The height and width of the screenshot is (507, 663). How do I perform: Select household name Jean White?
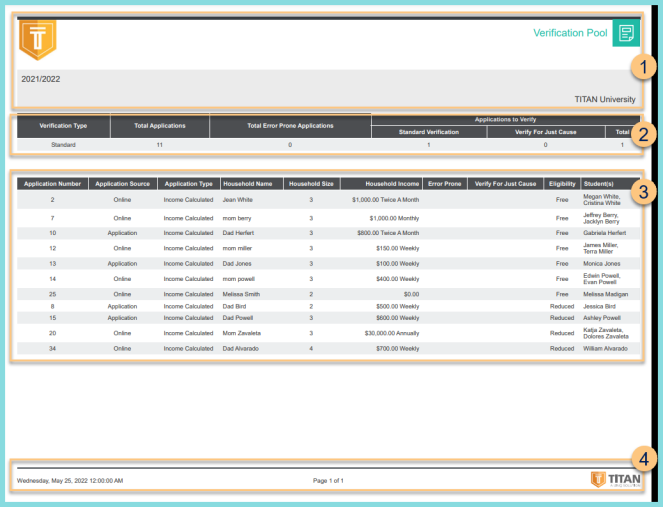(238, 200)
